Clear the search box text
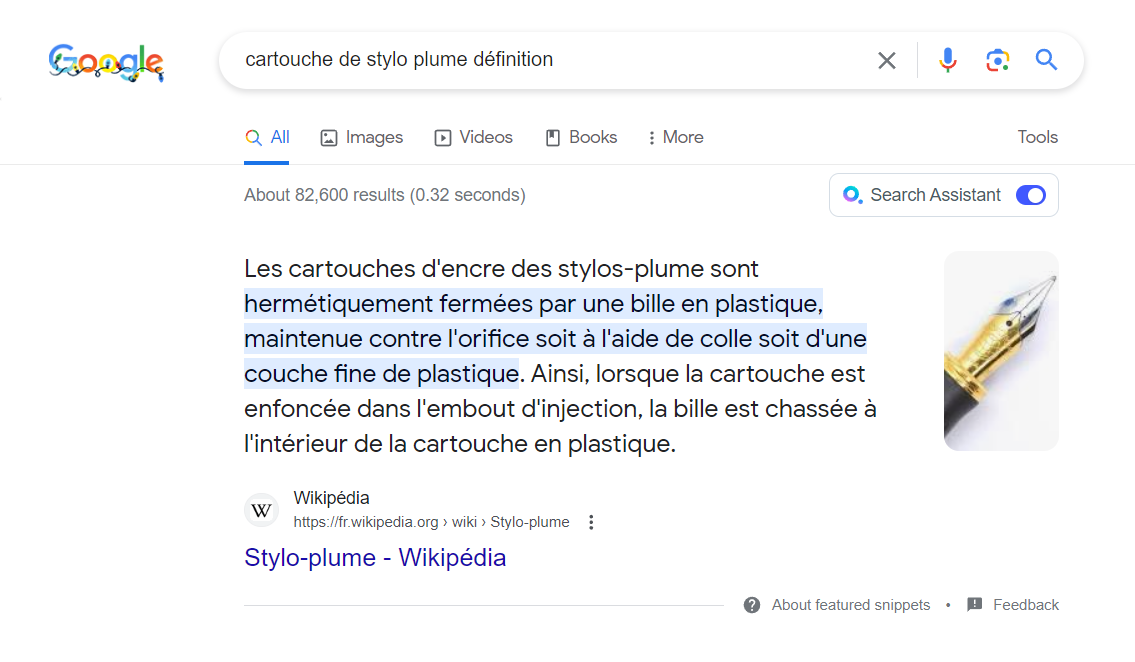This screenshot has width=1135, height=662. (x=886, y=60)
